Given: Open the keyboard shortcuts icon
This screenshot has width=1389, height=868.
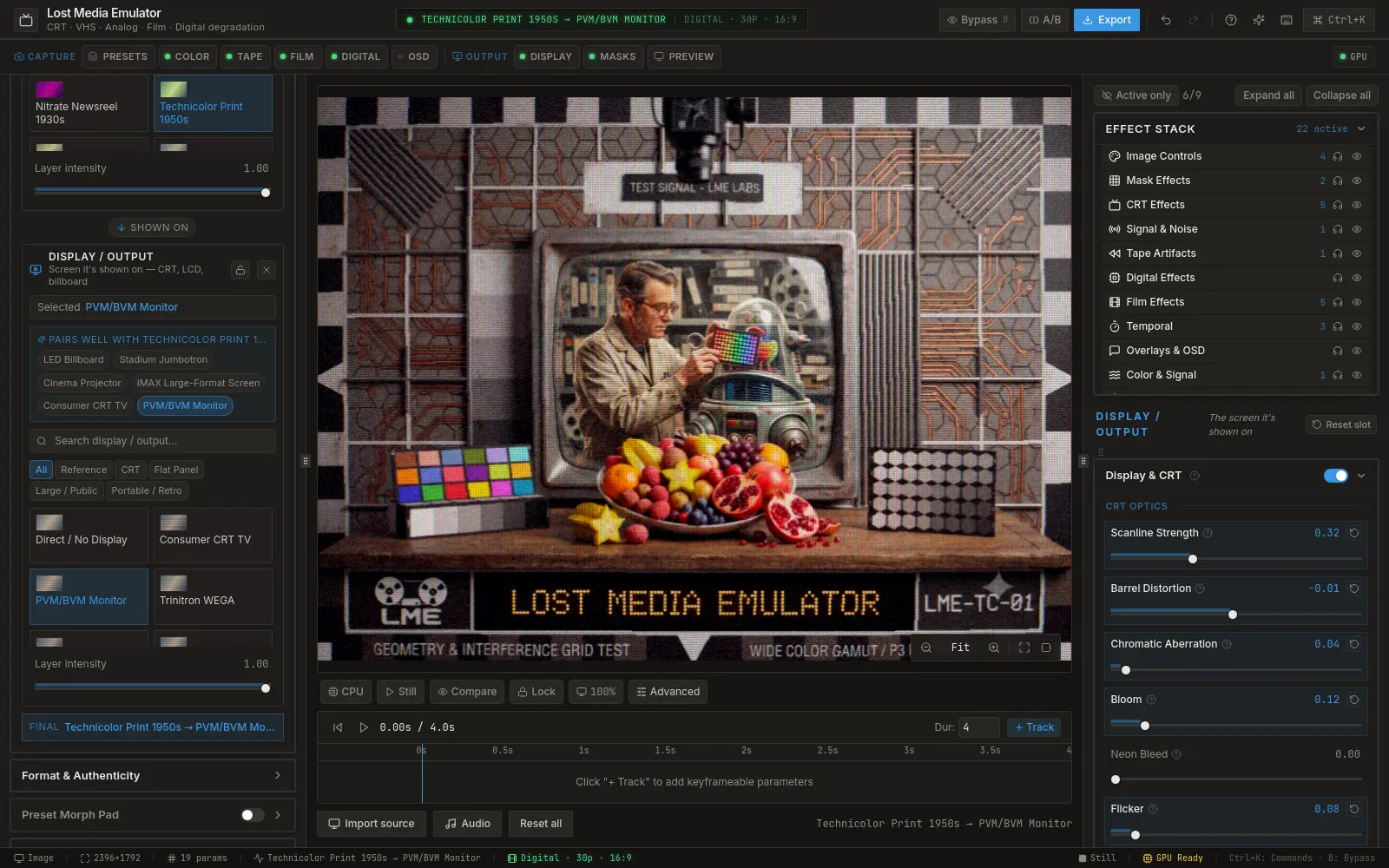Looking at the screenshot, I should (1287, 20).
